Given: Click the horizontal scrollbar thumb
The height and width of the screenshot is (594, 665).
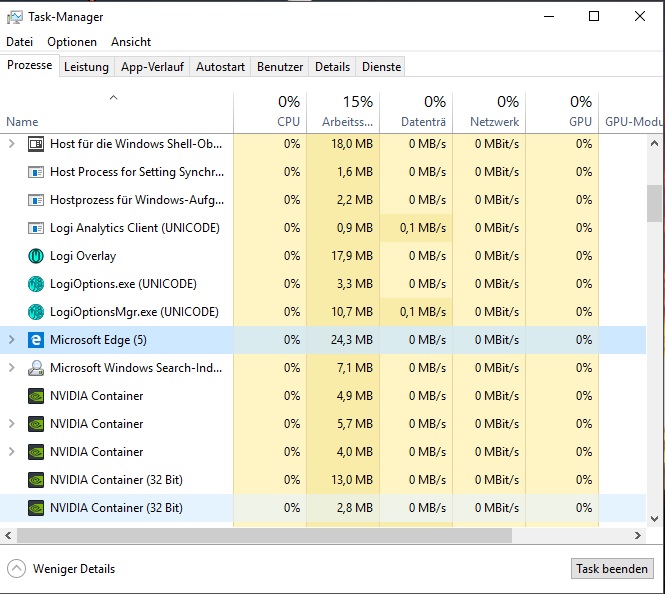Looking at the screenshot, I should [x=264, y=535].
